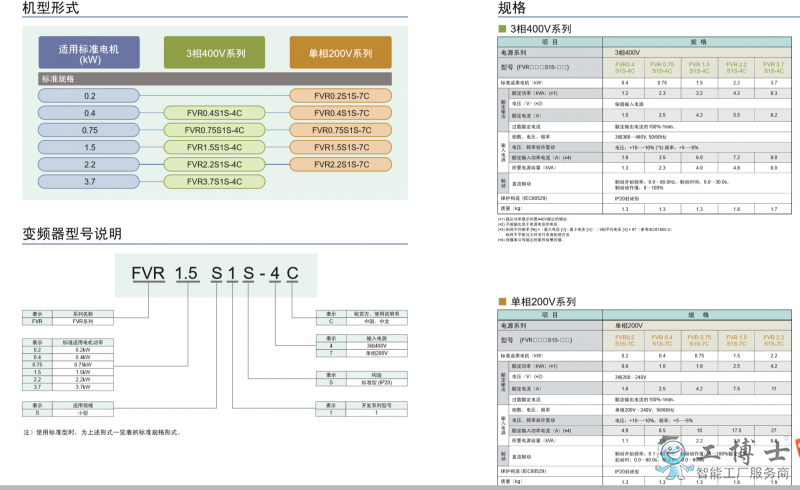This screenshot has width=800, height=490.
Task: Click the blue 1.5 kW pill
Action: (89, 147)
